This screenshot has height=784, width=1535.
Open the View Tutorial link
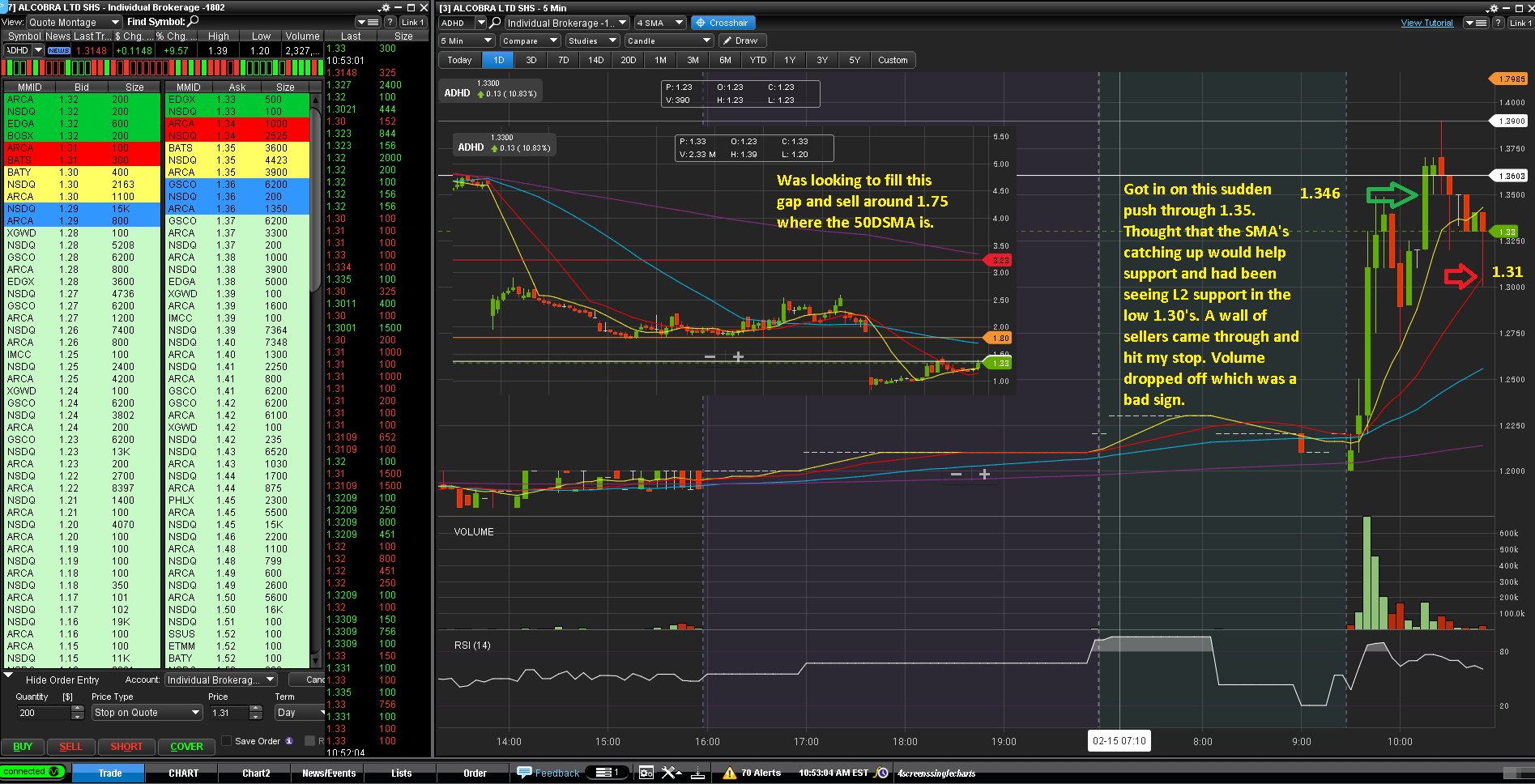coord(1426,23)
